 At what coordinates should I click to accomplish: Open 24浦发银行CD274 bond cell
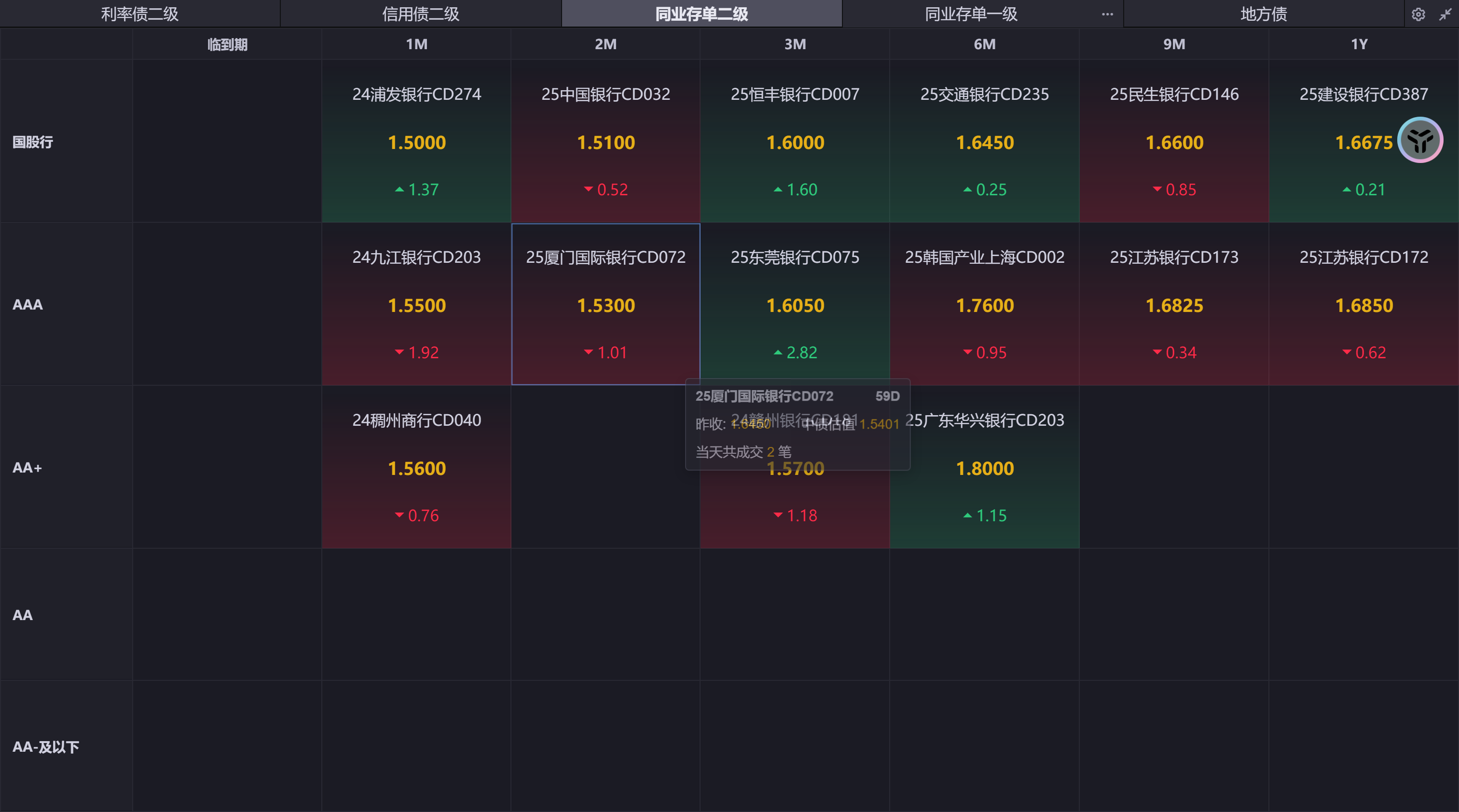click(x=416, y=141)
